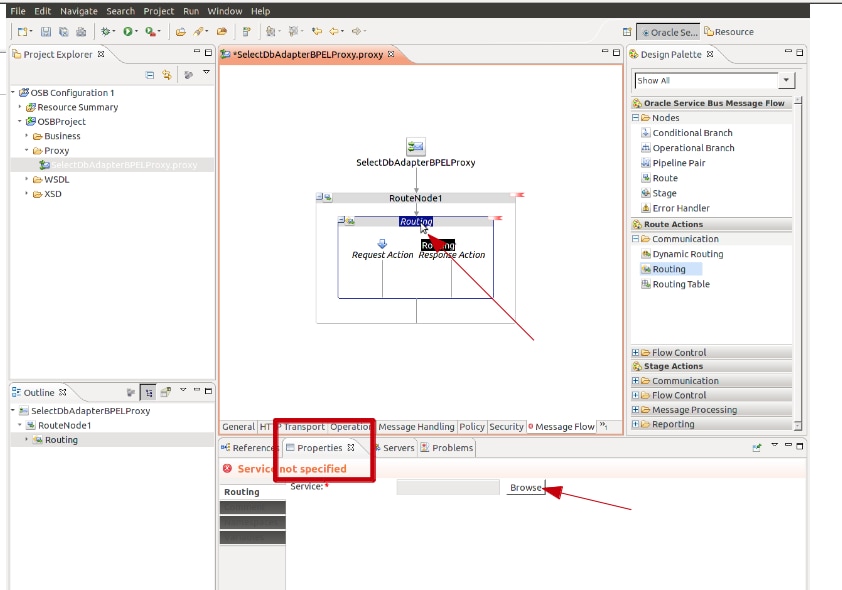Viewport: 842px width, 590px height.
Task: Open the Show All palette filter dropdown
Action: 786,80
